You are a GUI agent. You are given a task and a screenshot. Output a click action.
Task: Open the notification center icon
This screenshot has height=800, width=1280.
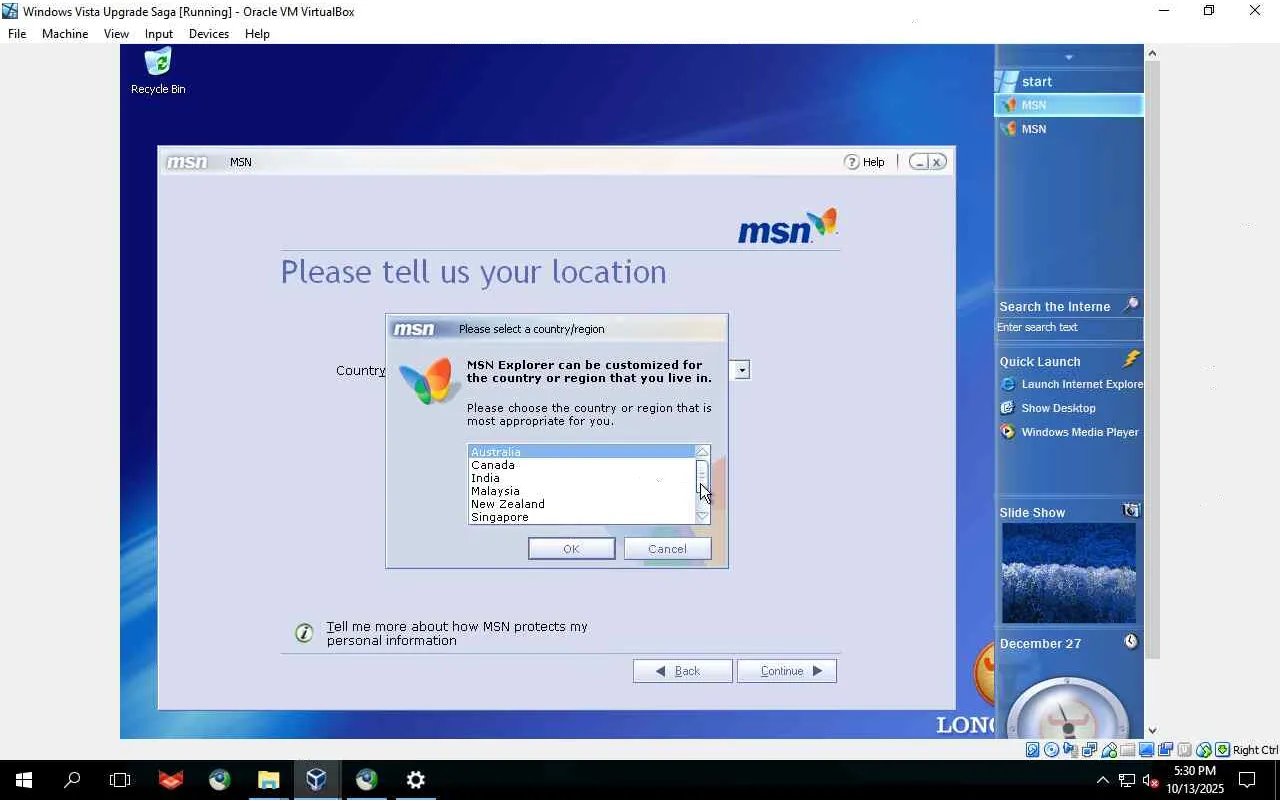pos(1247,780)
